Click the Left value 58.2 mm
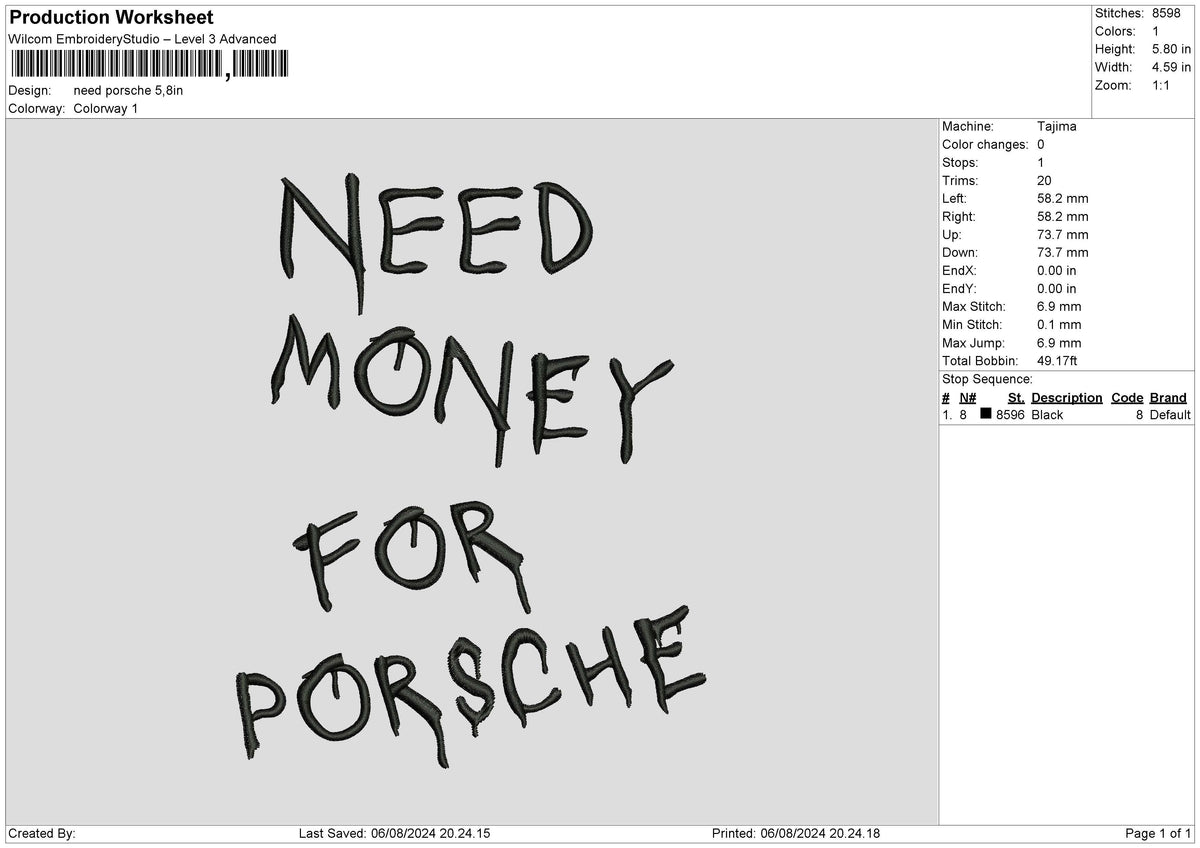1200x848 pixels. [1063, 199]
